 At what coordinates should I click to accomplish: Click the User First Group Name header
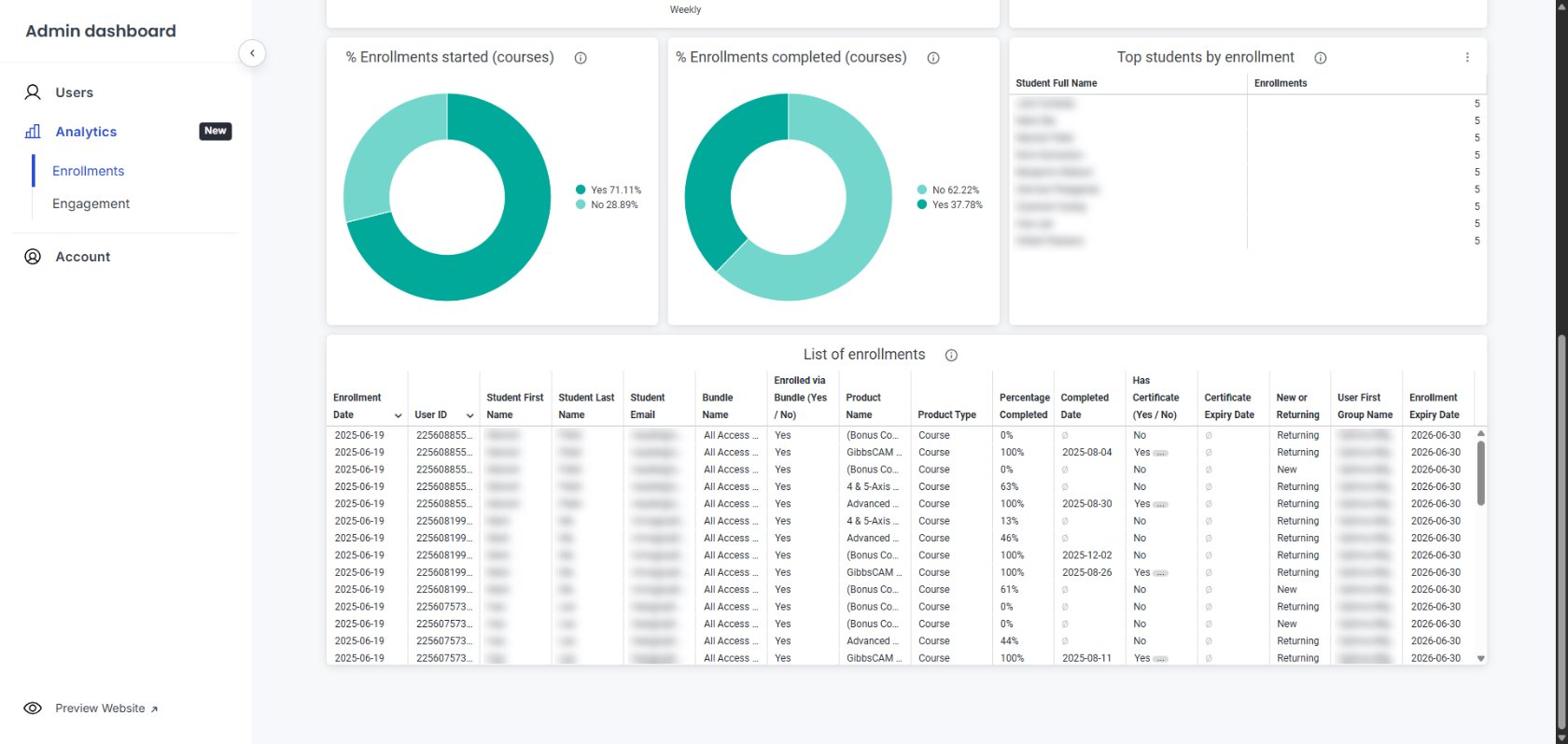tap(1365, 406)
